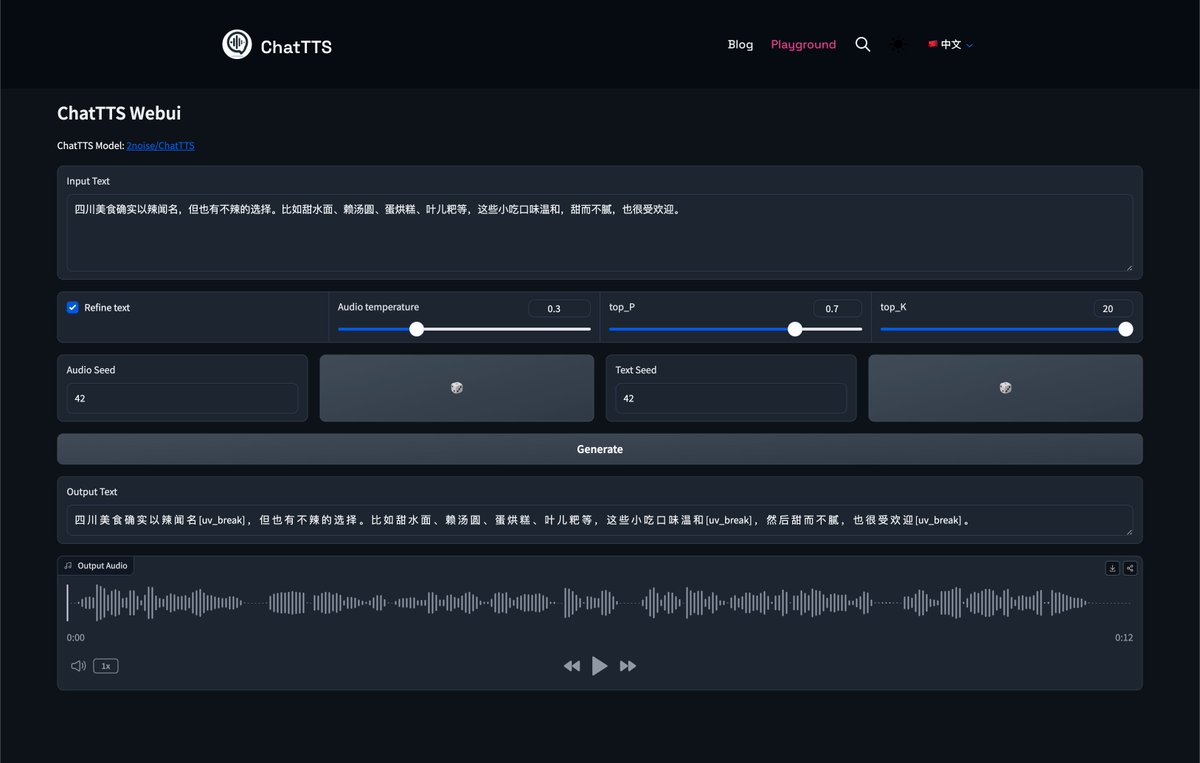The width and height of the screenshot is (1200, 763).
Task: Roll the Audio Seed dice icon
Action: pyautogui.click(x=456, y=387)
